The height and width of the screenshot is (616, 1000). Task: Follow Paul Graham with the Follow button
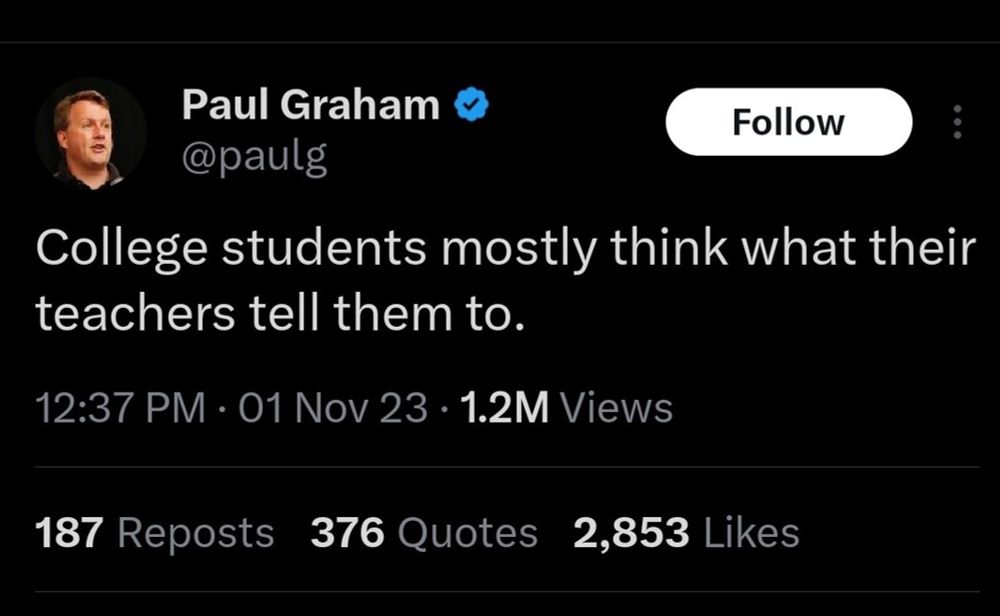pyautogui.click(x=789, y=122)
